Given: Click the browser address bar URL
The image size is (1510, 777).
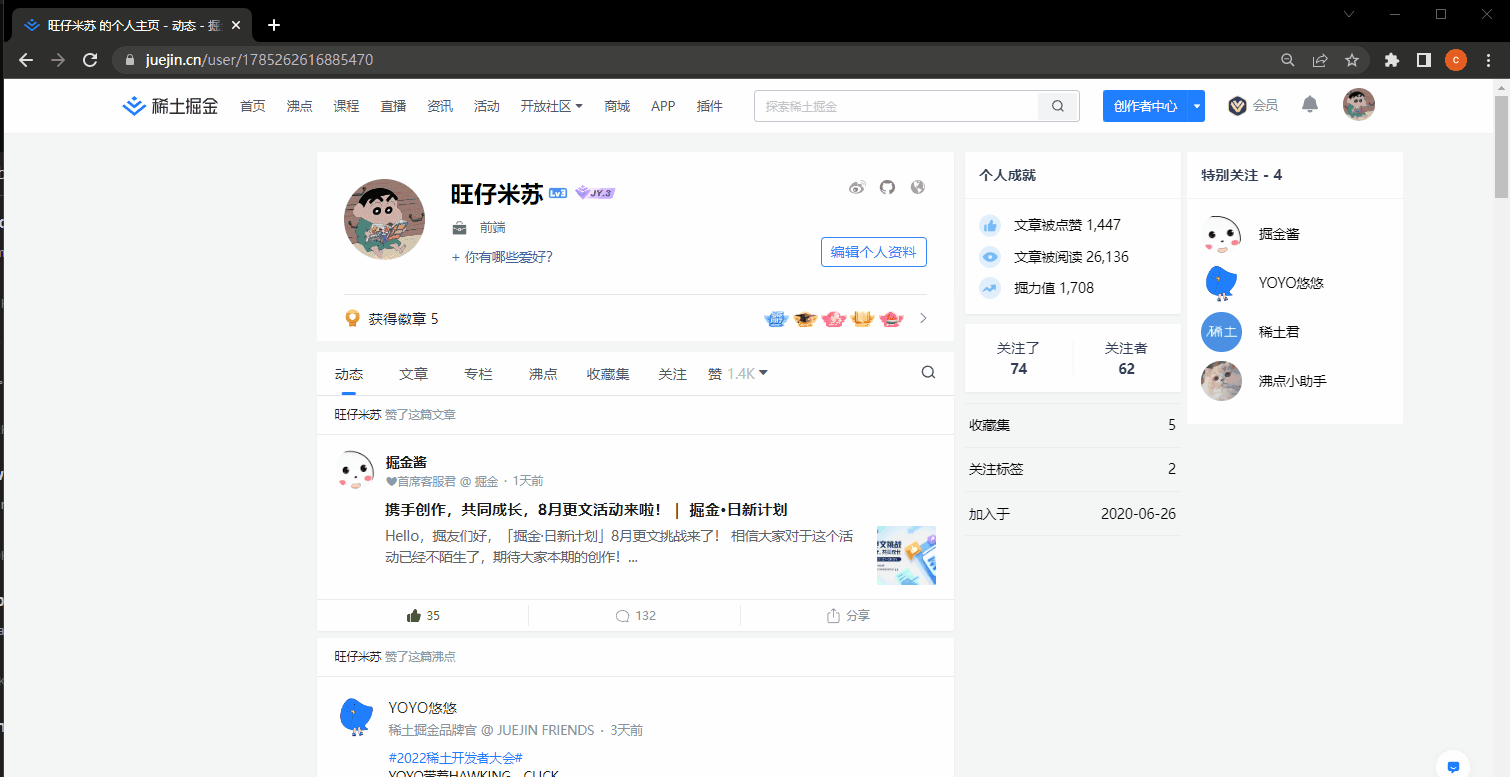Looking at the screenshot, I should click(259, 60).
